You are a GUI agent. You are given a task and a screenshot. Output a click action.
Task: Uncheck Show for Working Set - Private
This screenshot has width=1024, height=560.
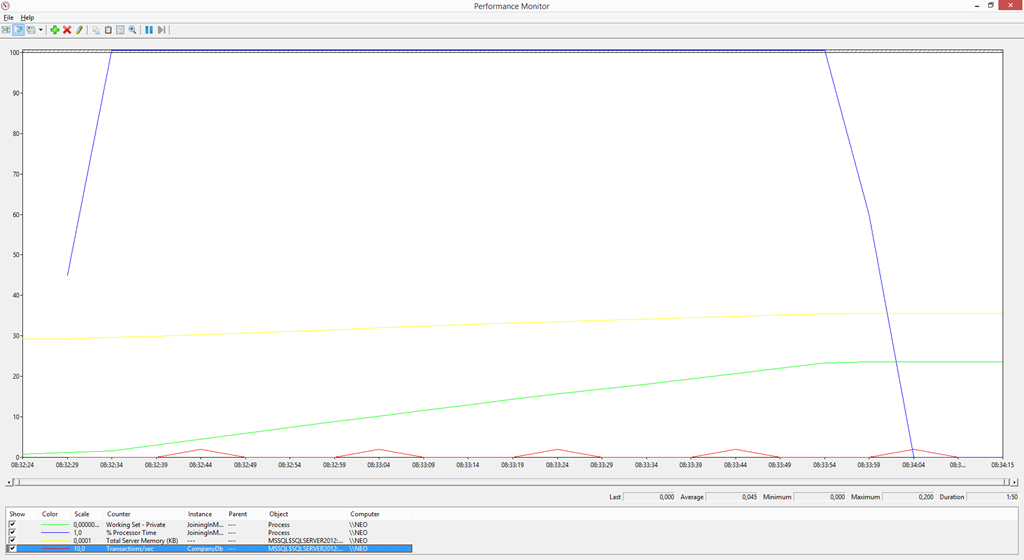[x=12, y=524]
